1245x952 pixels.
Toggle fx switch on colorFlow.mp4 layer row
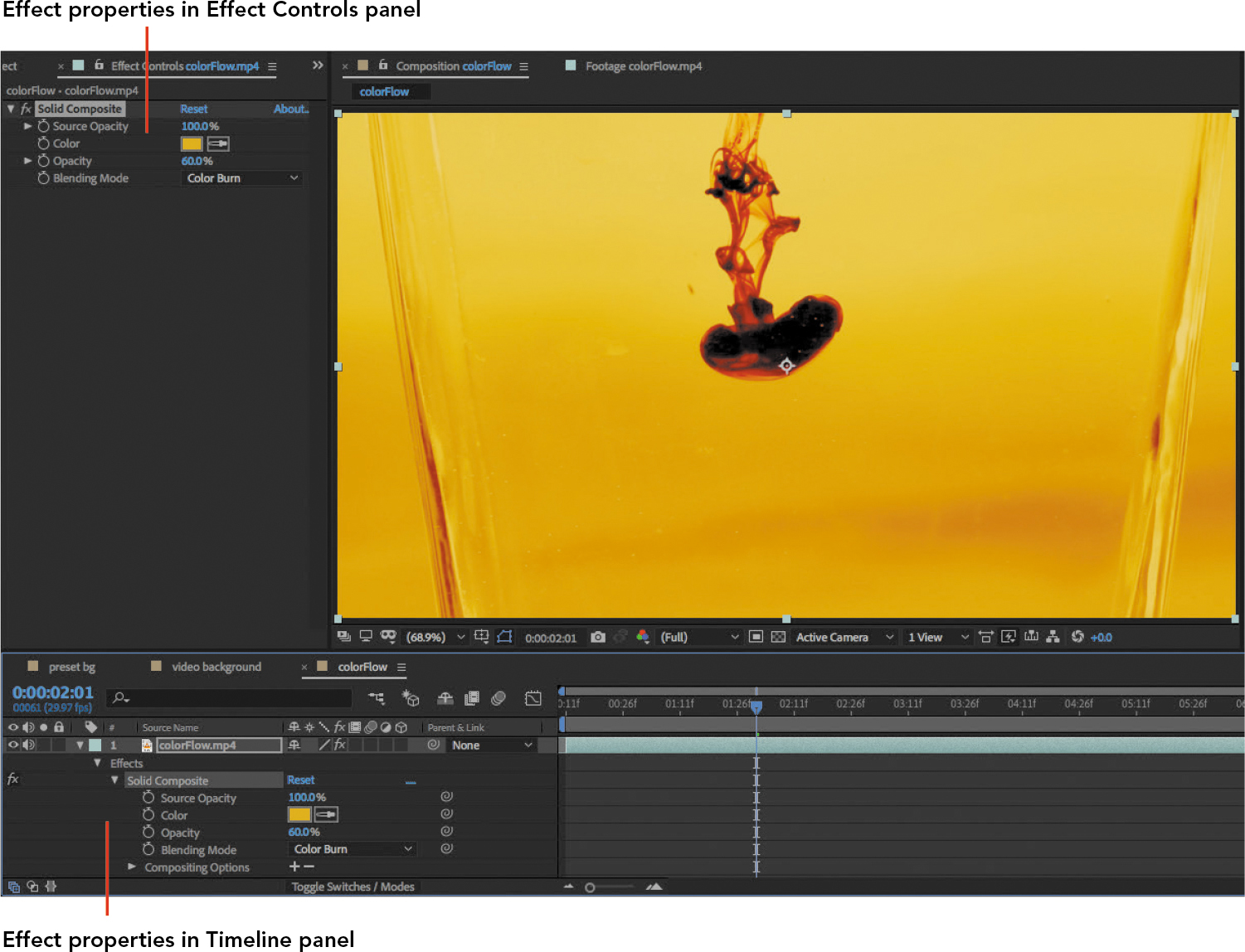tap(339, 745)
